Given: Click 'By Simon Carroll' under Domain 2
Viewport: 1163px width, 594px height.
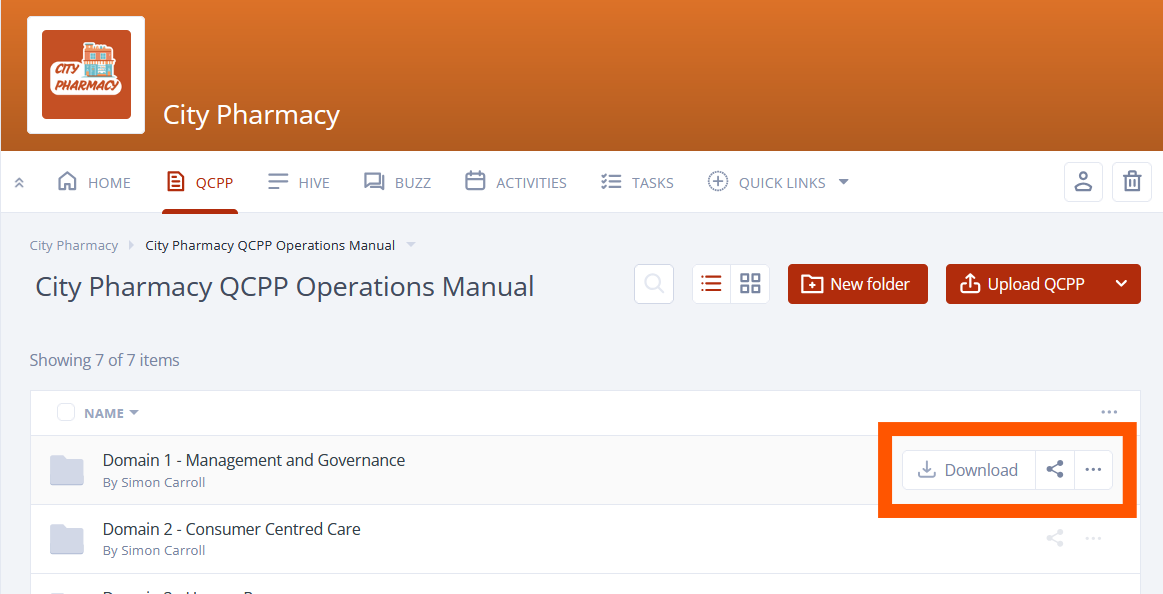Looking at the screenshot, I should pos(154,550).
